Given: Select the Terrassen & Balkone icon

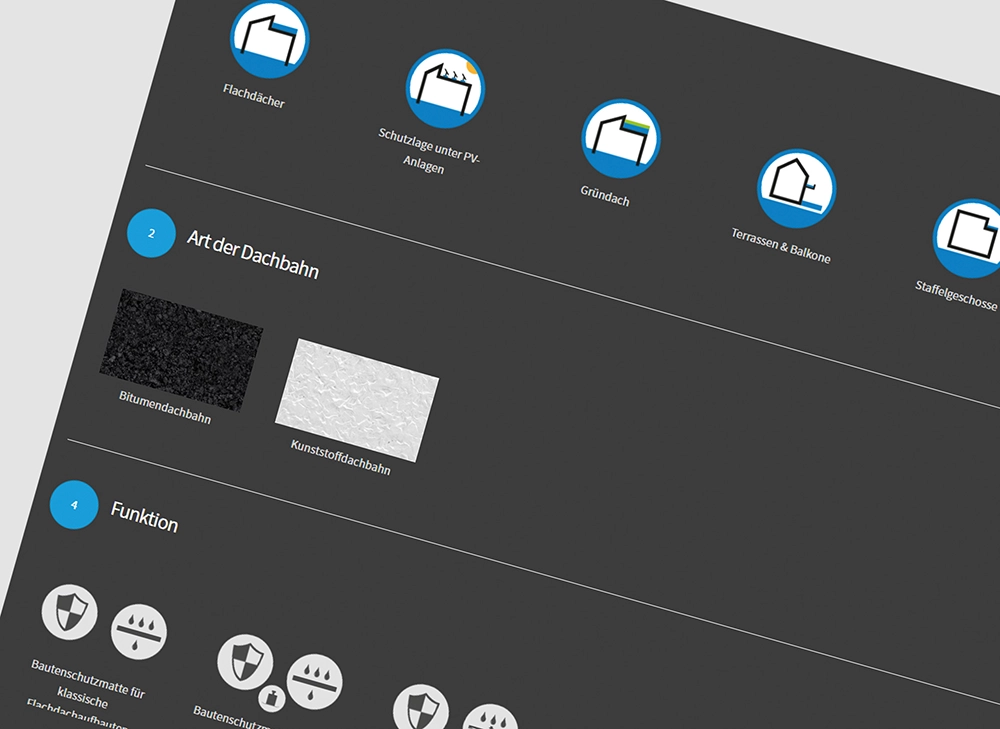Looking at the screenshot, I should click(797, 189).
